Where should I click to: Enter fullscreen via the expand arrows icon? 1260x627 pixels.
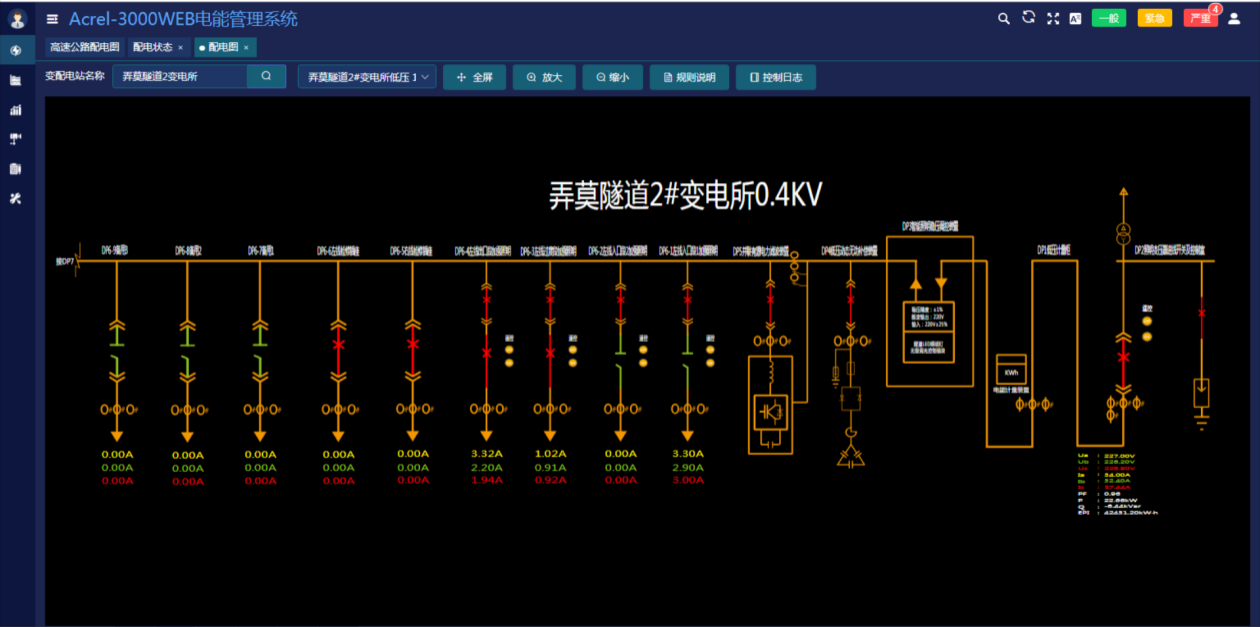pos(1052,17)
